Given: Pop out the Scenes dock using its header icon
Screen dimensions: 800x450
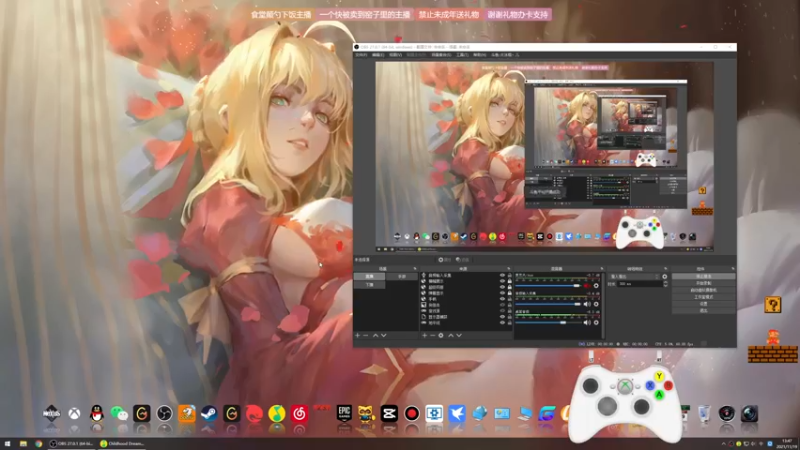Looking at the screenshot, I should pyautogui.click(x=415, y=268).
